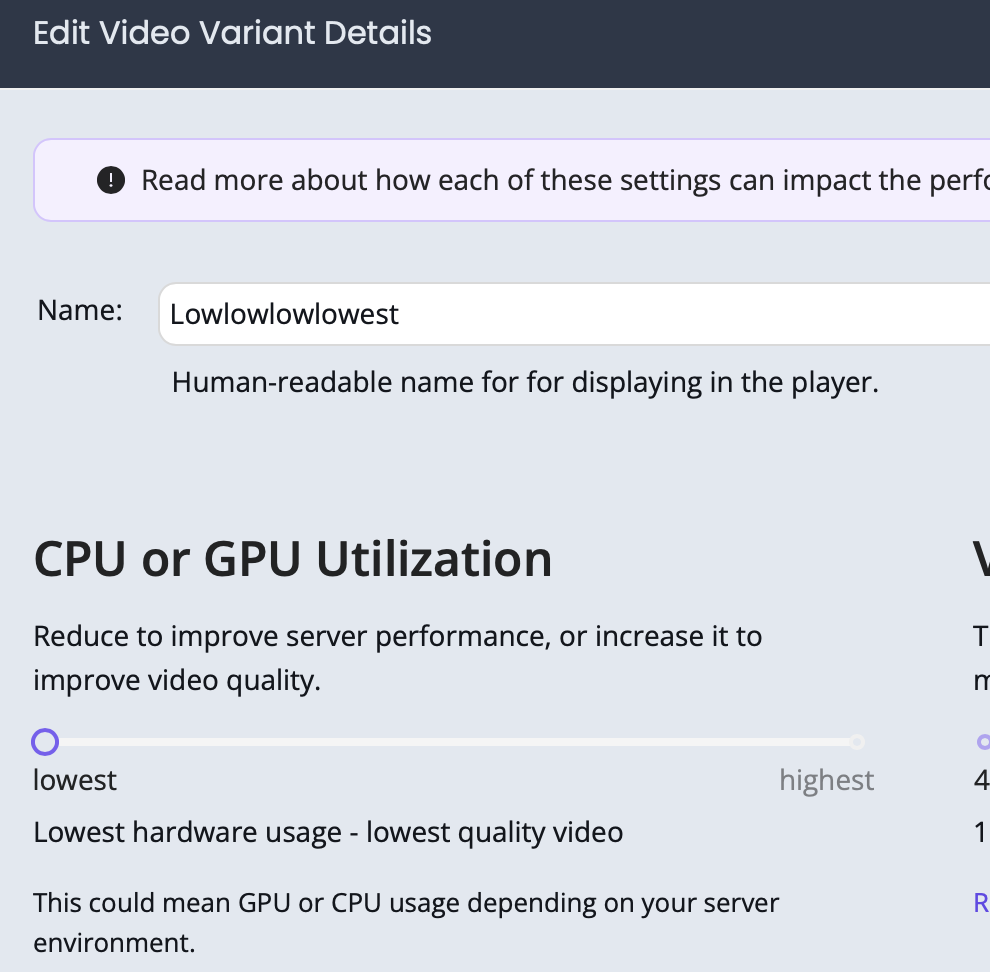The height and width of the screenshot is (972, 990).
Task: Click the CPU utilization slider handle
Action: [45, 742]
